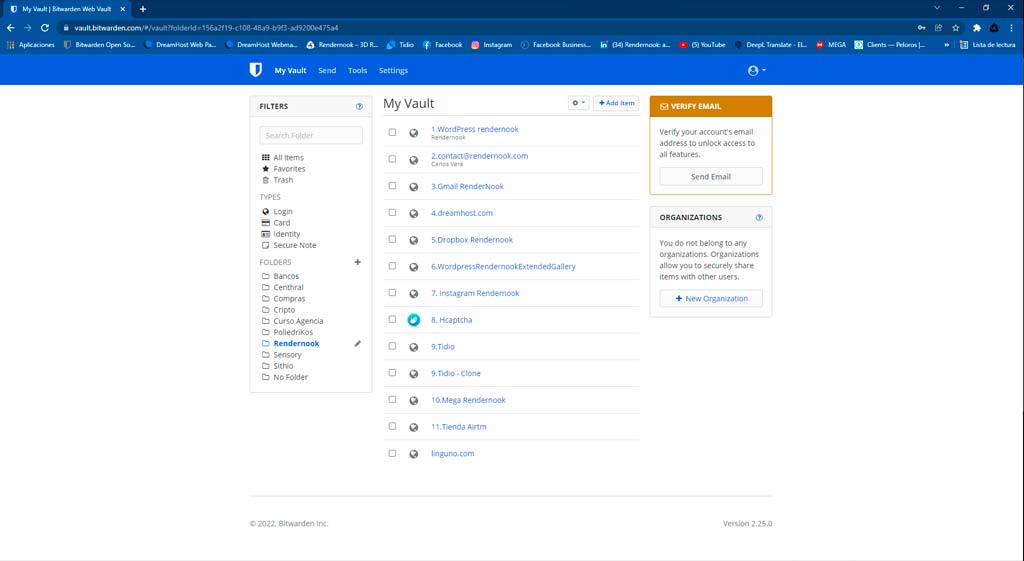Open the Lista de lectura panel

[987, 45]
